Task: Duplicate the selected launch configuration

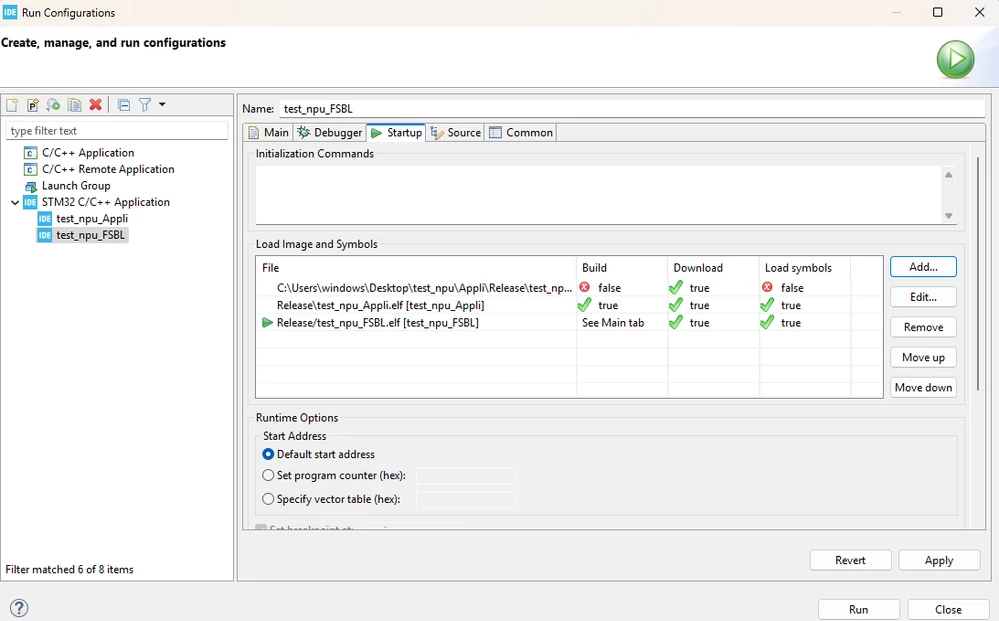Action: pyautogui.click(x=75, y=104)
